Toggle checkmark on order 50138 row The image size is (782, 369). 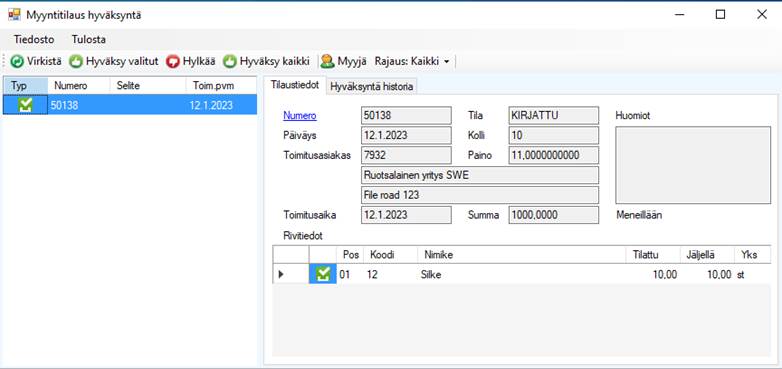pos(25,105)
